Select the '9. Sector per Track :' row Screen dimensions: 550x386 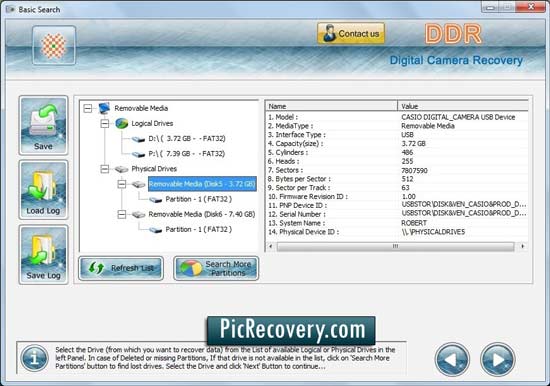(x=397, y=188)
